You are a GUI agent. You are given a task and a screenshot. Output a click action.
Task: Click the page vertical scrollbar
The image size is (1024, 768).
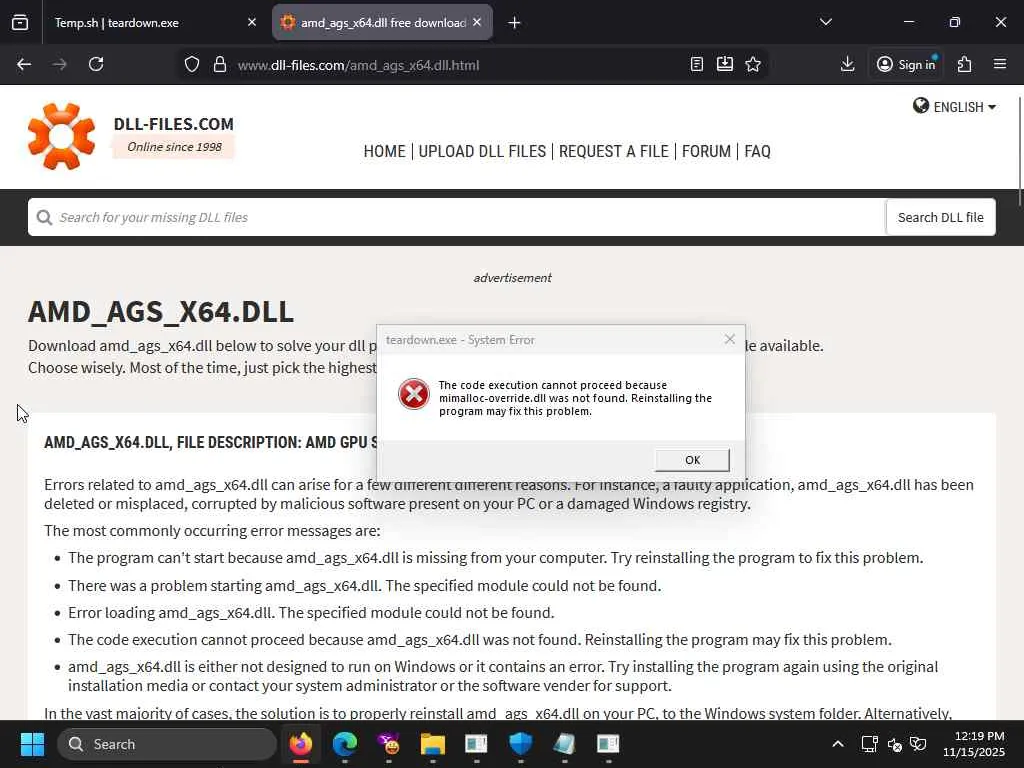click(1019, 150)
